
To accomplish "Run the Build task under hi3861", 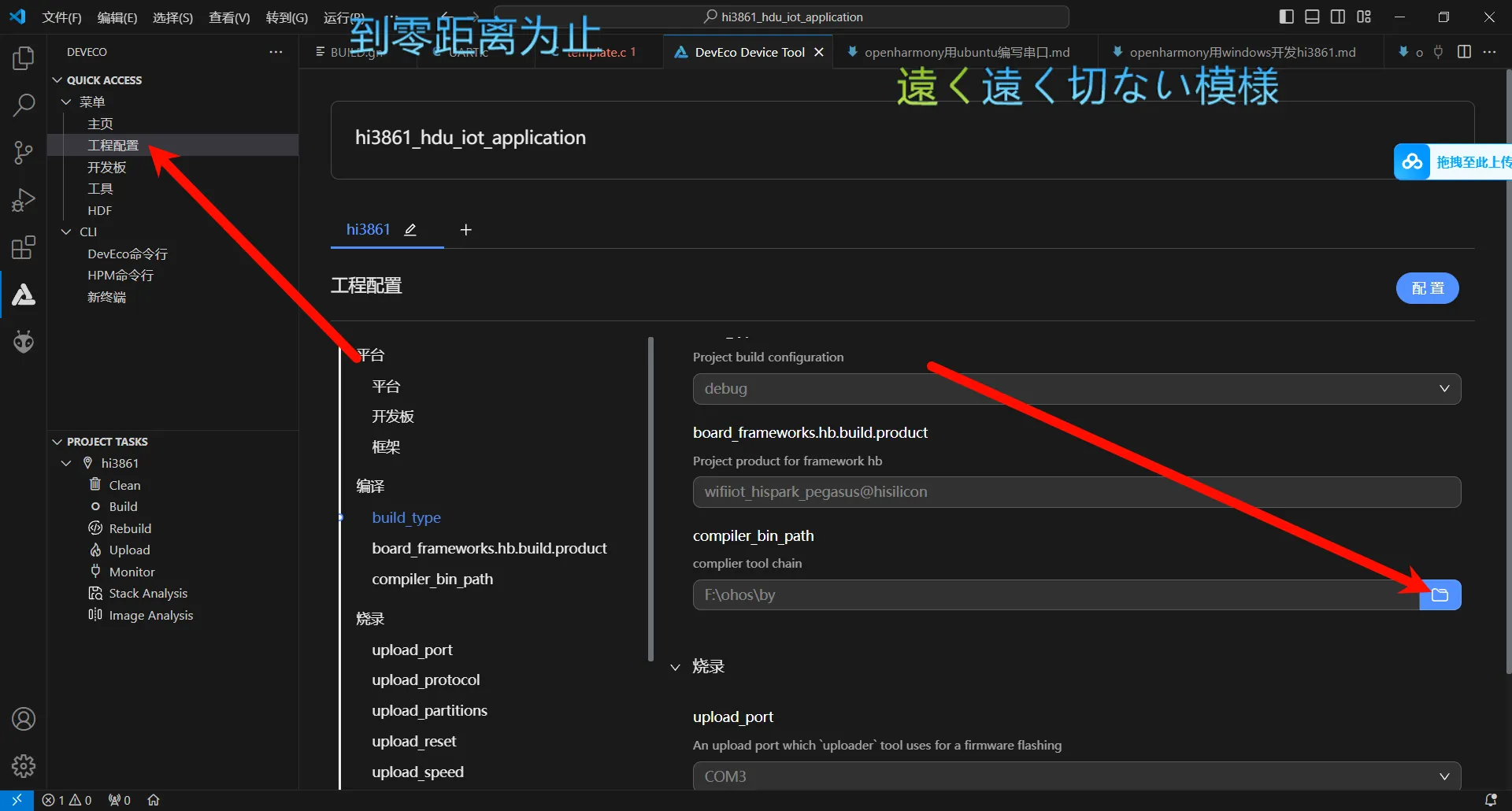I will (123, 506).
